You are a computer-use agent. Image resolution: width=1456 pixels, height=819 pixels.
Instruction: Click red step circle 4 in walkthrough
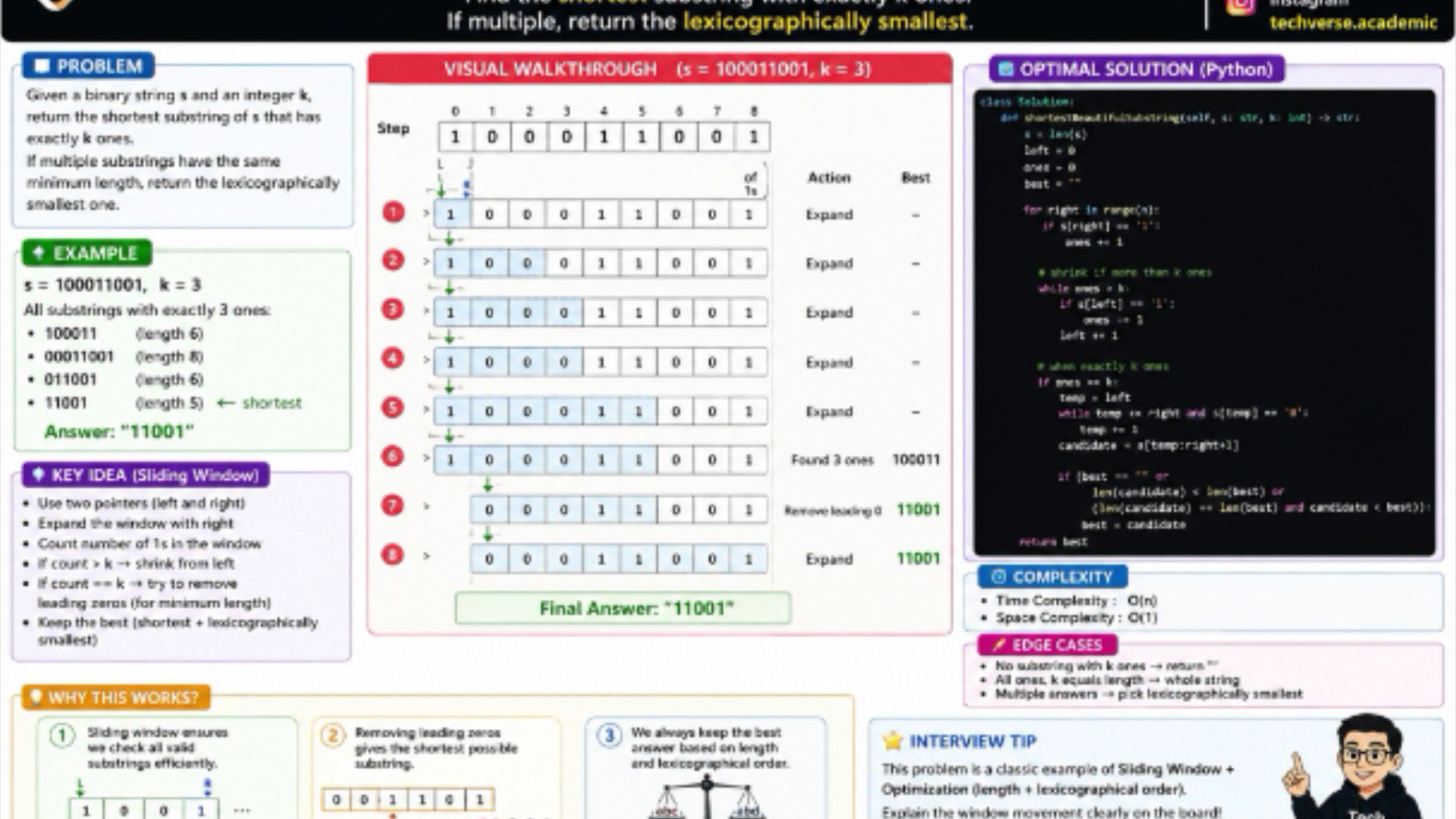[x=393, y=358]
